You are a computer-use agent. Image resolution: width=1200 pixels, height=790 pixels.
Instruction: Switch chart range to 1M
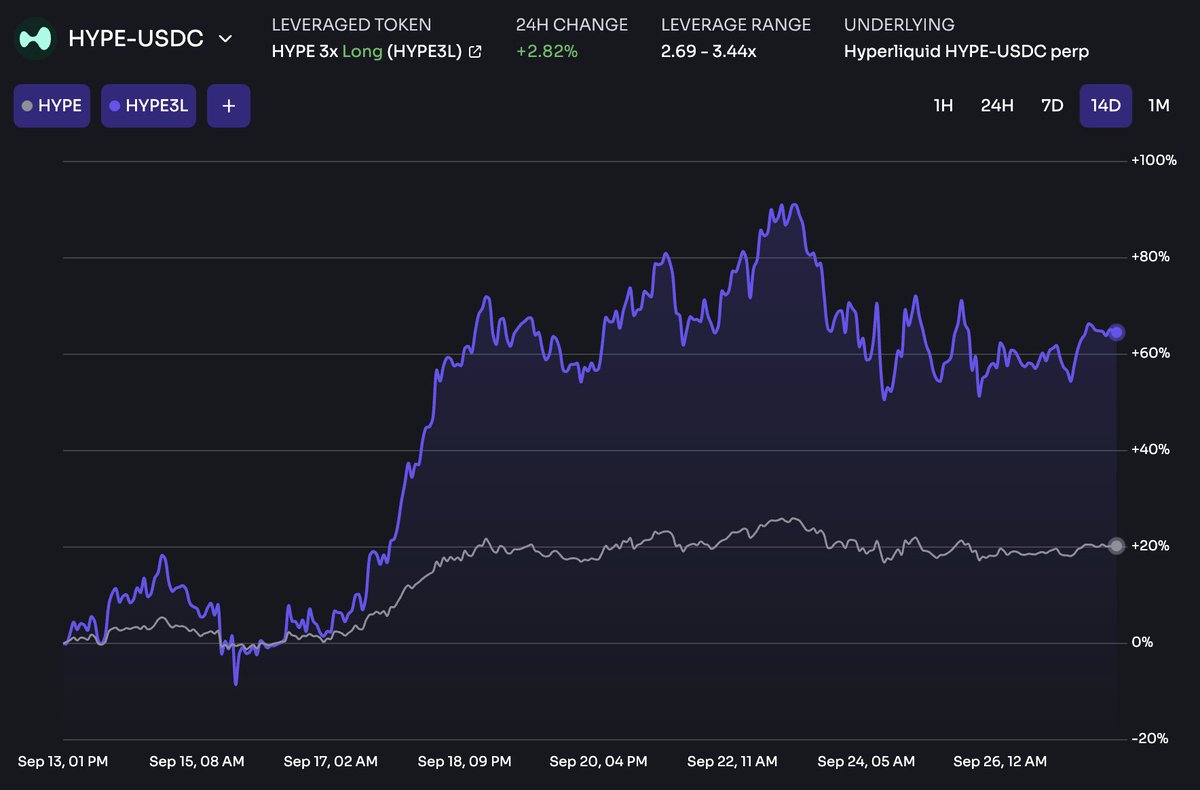1159,106
